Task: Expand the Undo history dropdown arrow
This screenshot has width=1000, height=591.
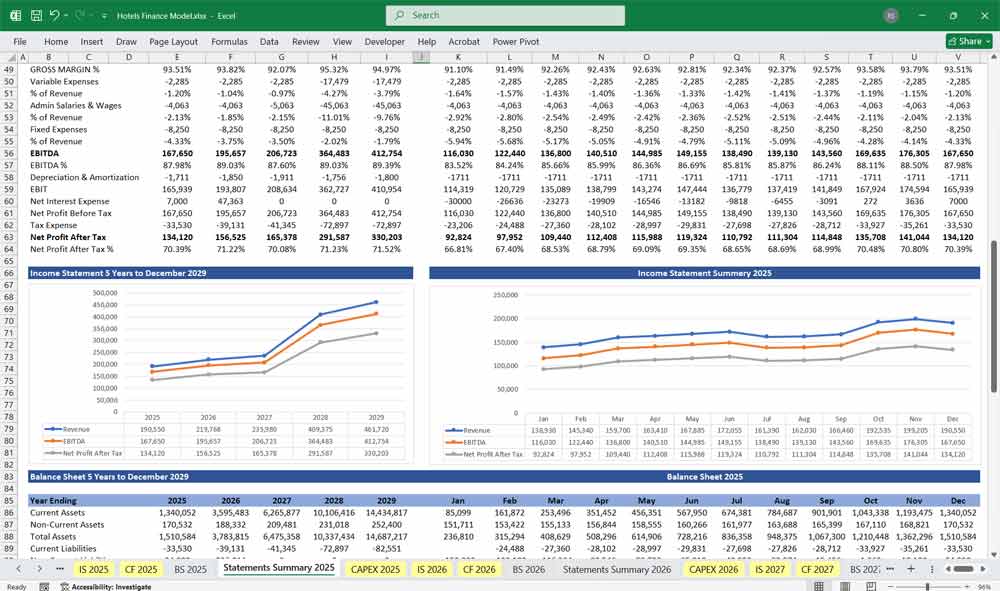Action: (x=66, y=15)
